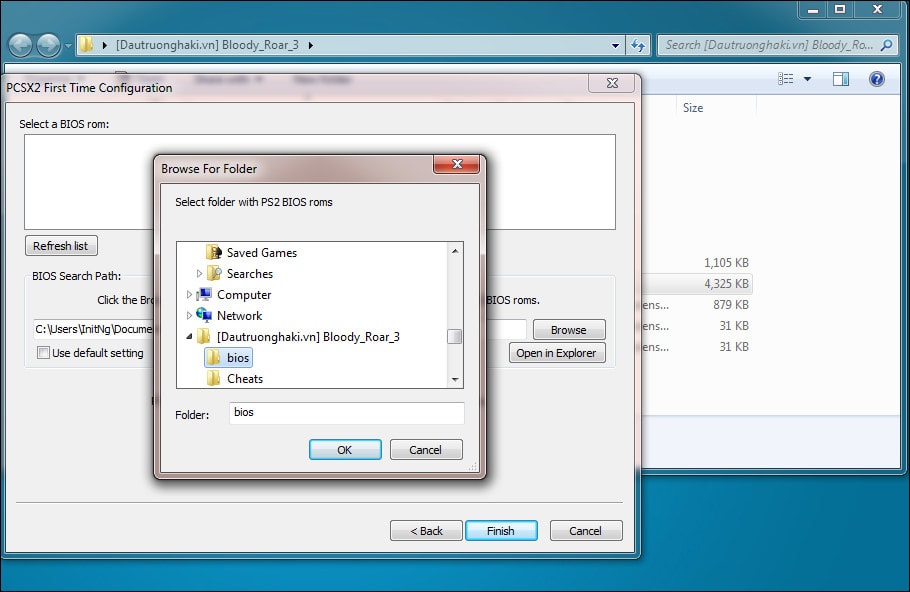The height and width of the screenshot is (592, 910).
Task: Click the Browse button in PCSX2 configuration
Action: 569,330
